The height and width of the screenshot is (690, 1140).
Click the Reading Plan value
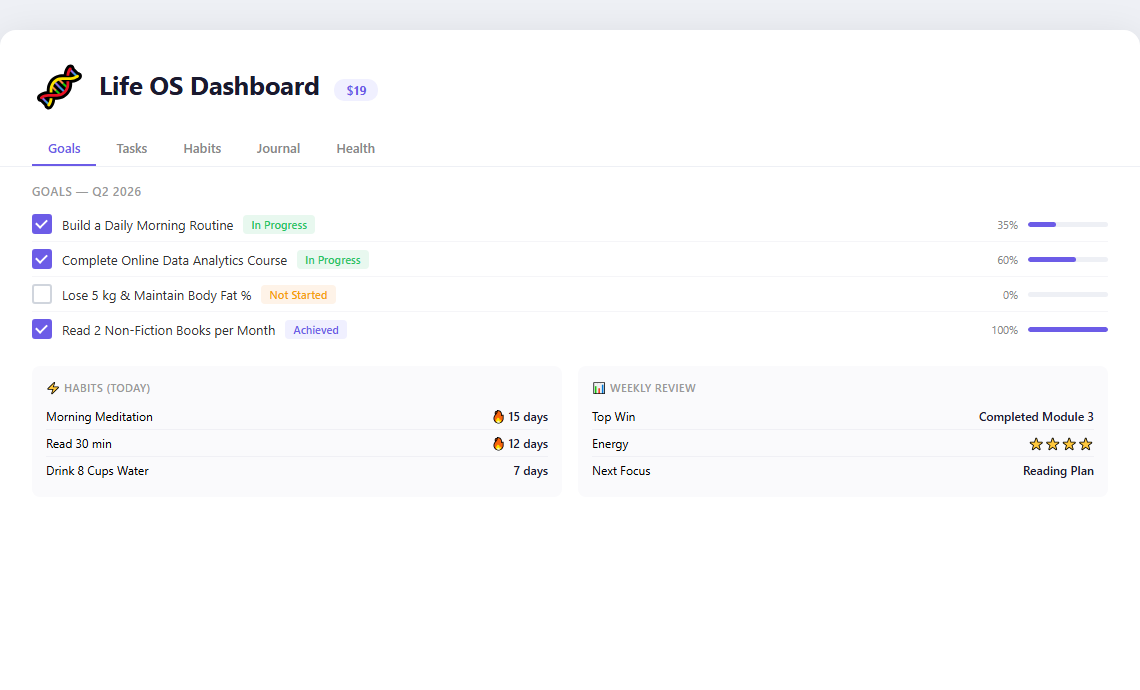click(x=1059, y=470)
